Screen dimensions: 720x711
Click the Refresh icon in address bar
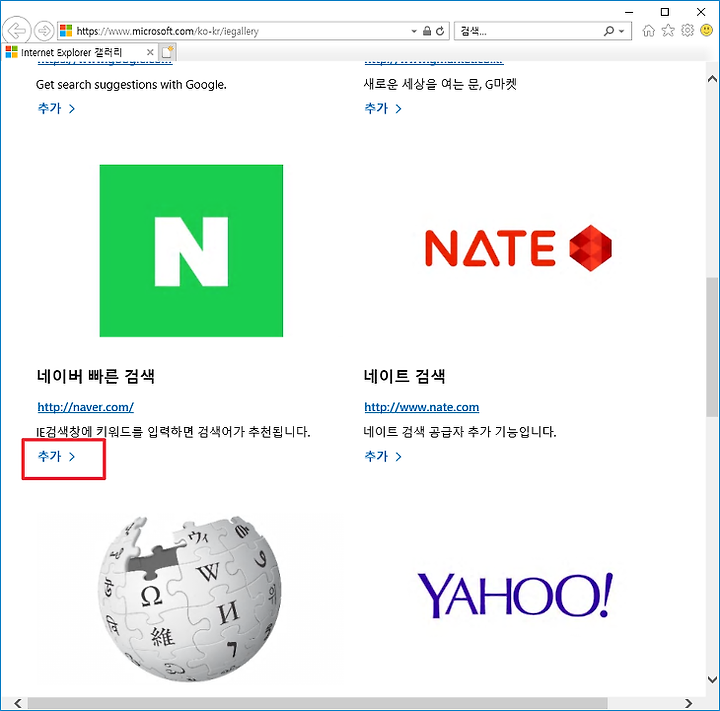point(440,31)
